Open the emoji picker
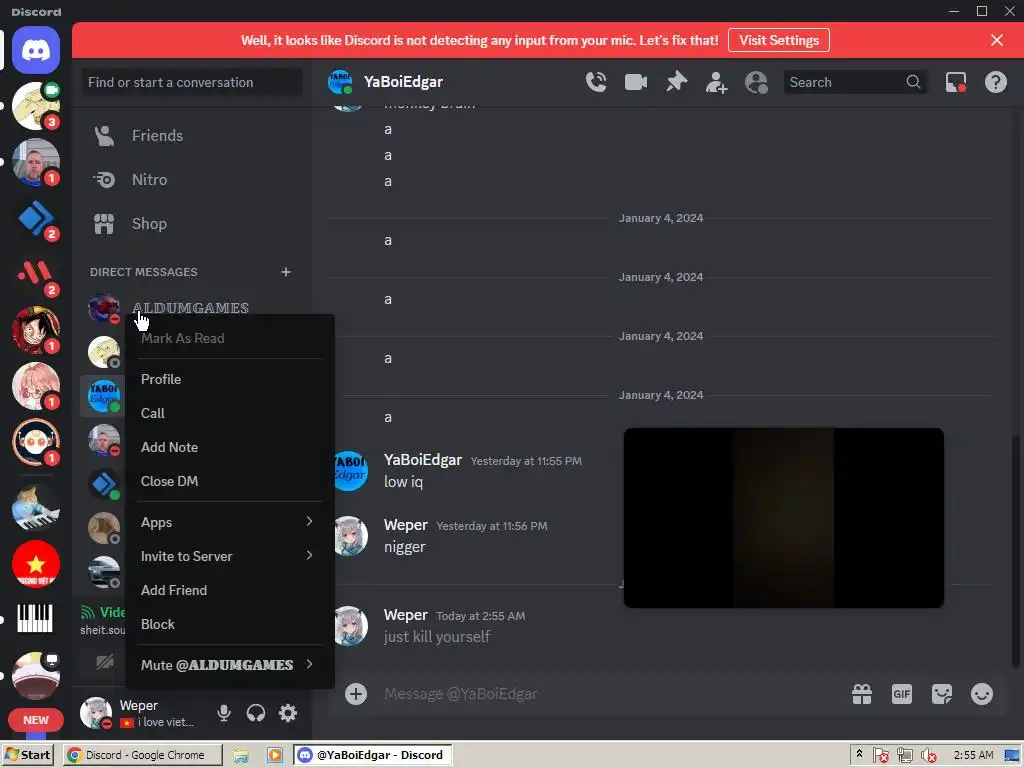This screenshot has height=768, width=1024. 982,694
